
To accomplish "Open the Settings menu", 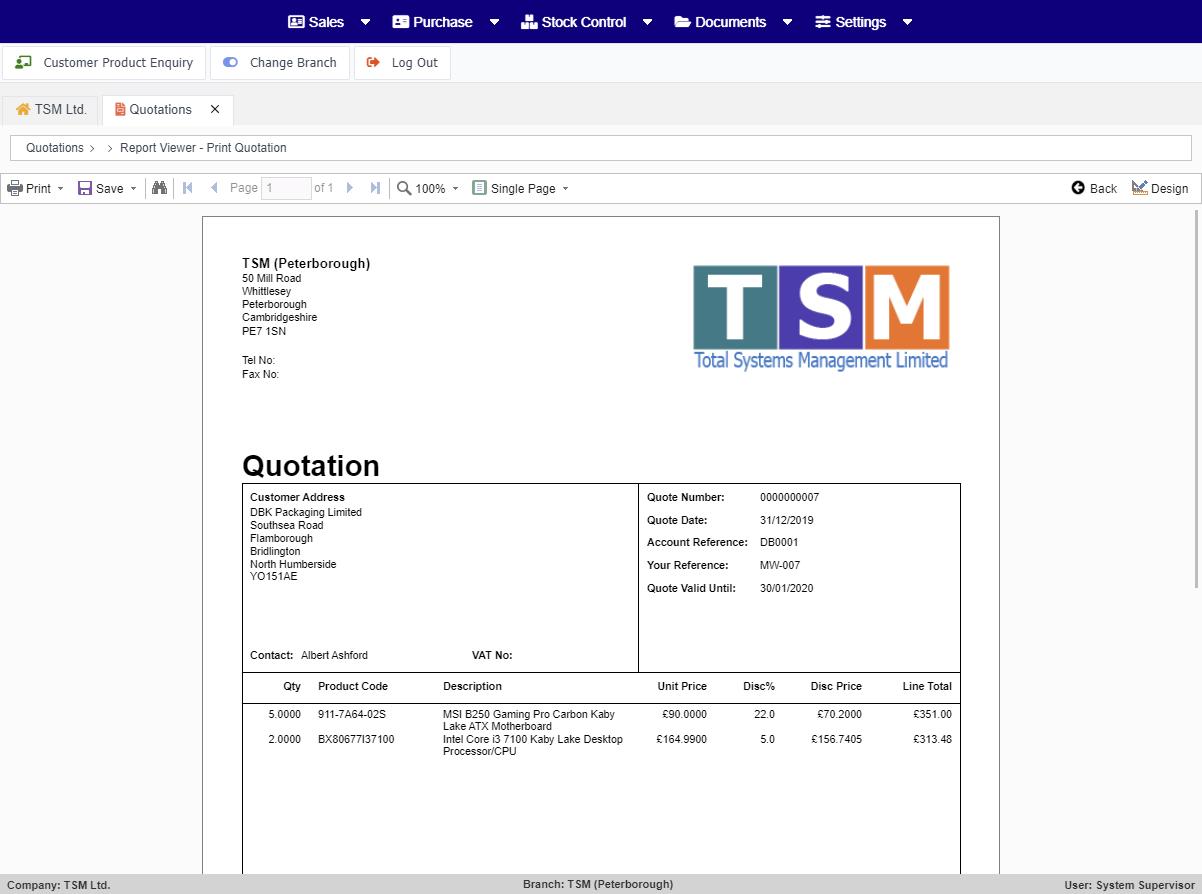I will (x=850, y=22).
